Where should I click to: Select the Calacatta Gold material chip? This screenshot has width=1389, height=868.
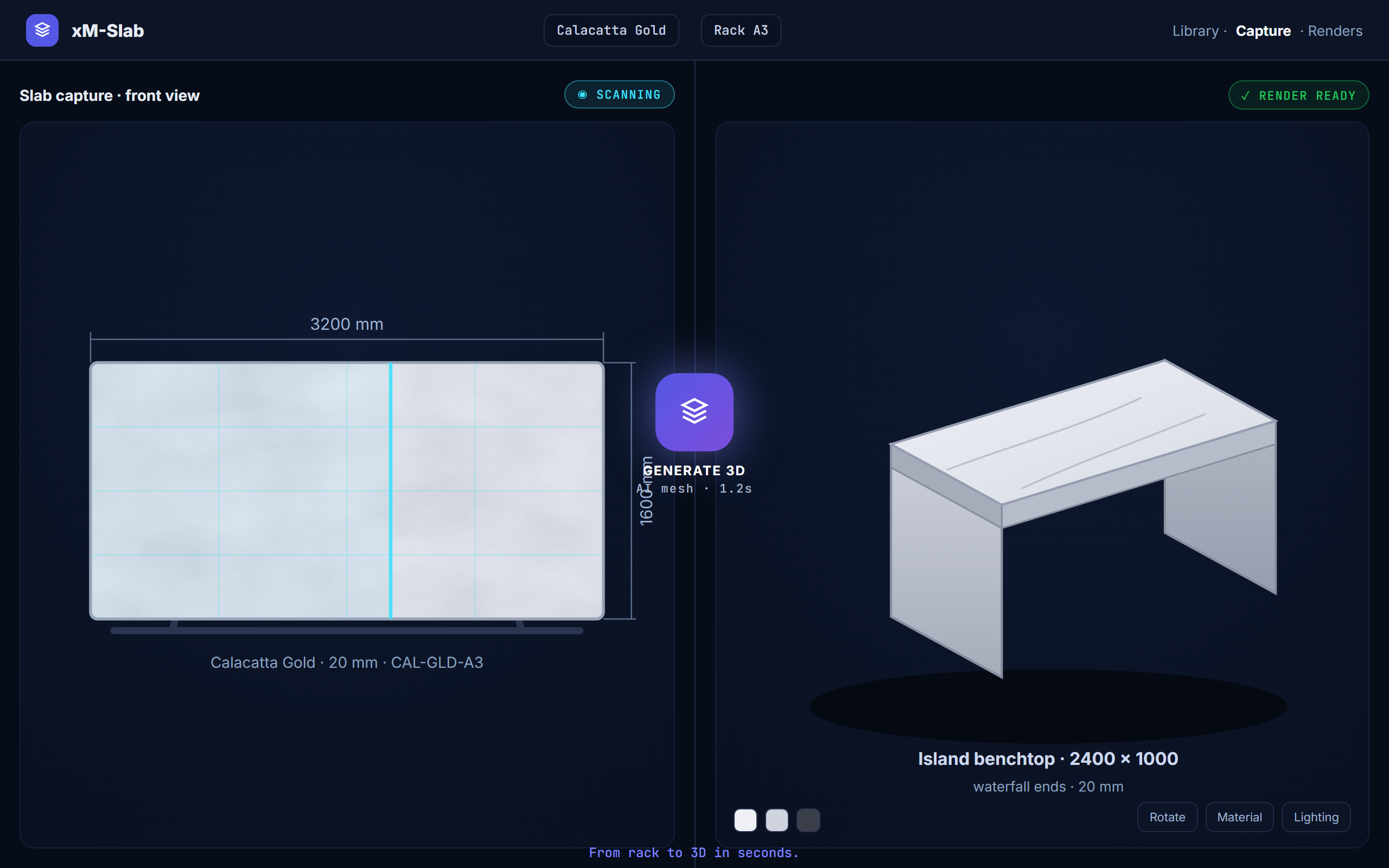(611, 30)
